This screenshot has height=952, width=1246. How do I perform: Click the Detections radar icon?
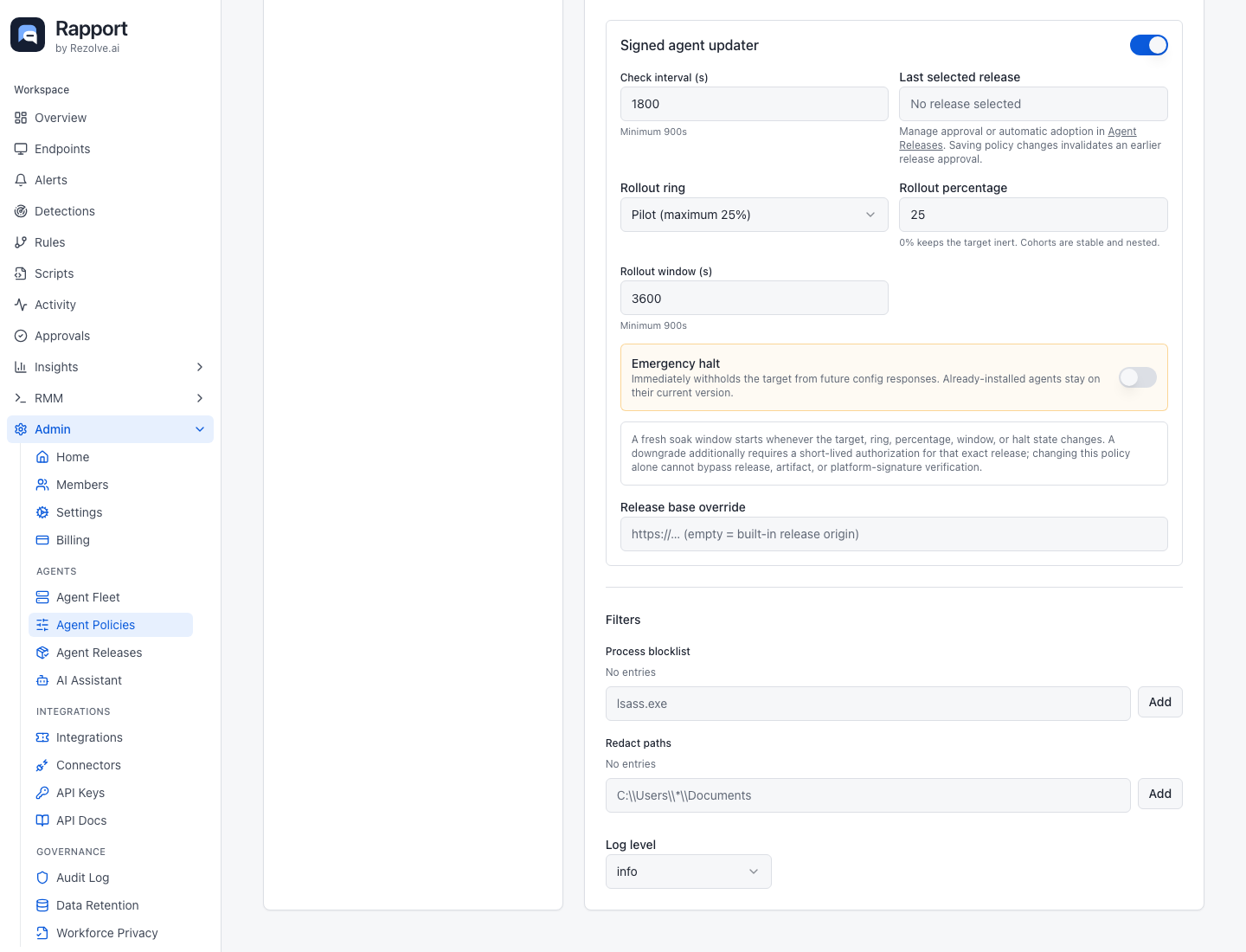coord(21,211)
